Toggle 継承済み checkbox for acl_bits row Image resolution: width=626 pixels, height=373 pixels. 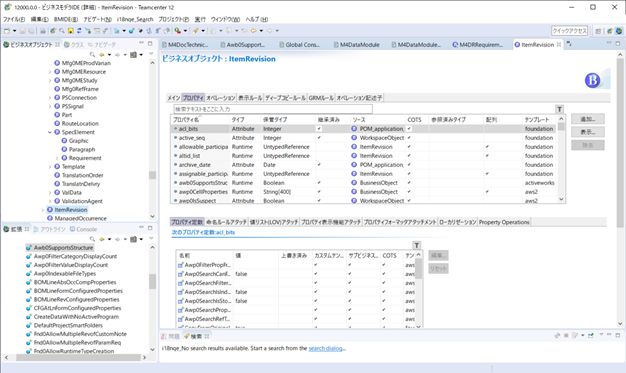coord(319,129)
